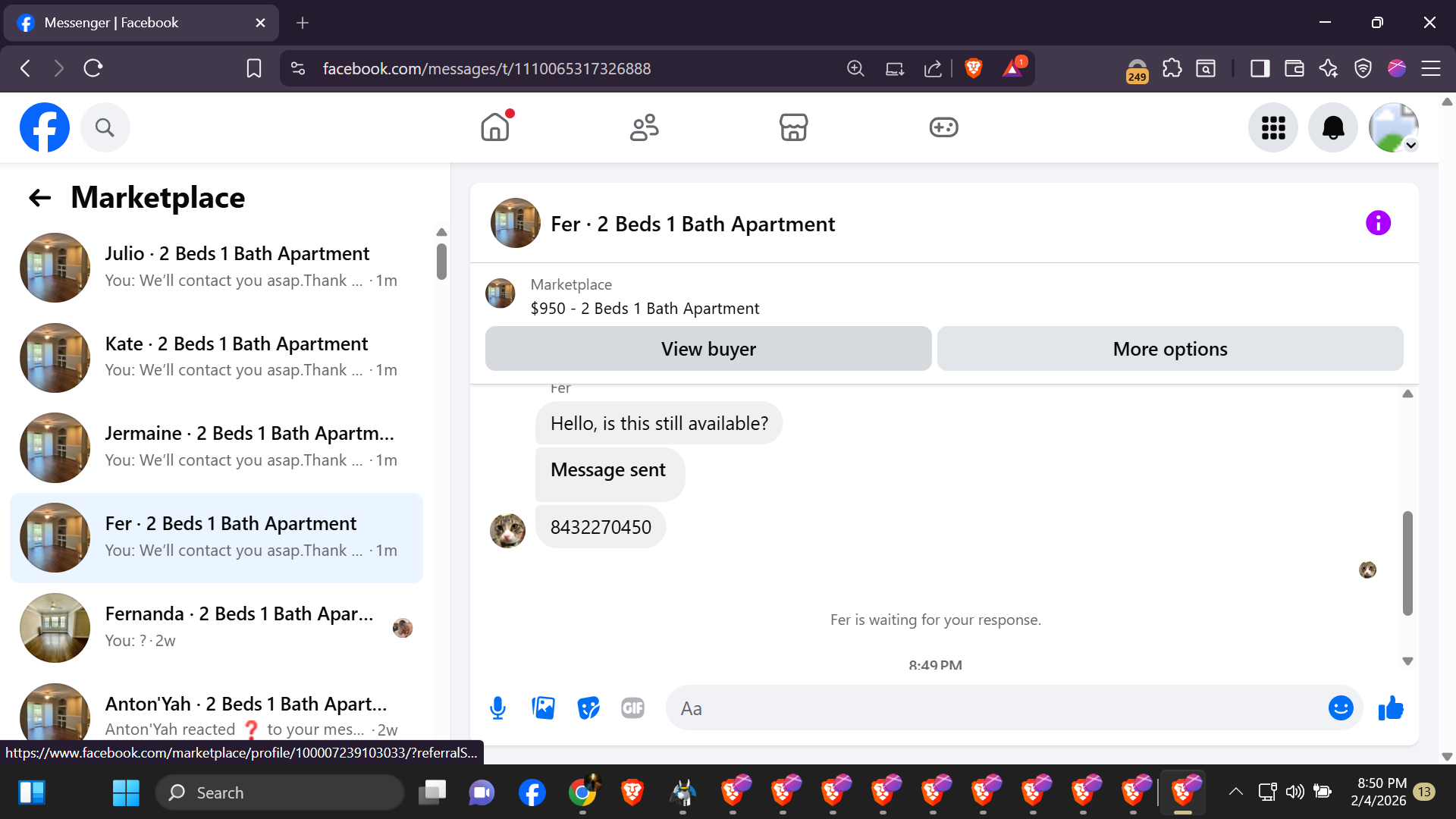Viewport: 1456px width, 819px height.
Task: Go to the Marketplace tab
Action: click(x=793, y=127)
